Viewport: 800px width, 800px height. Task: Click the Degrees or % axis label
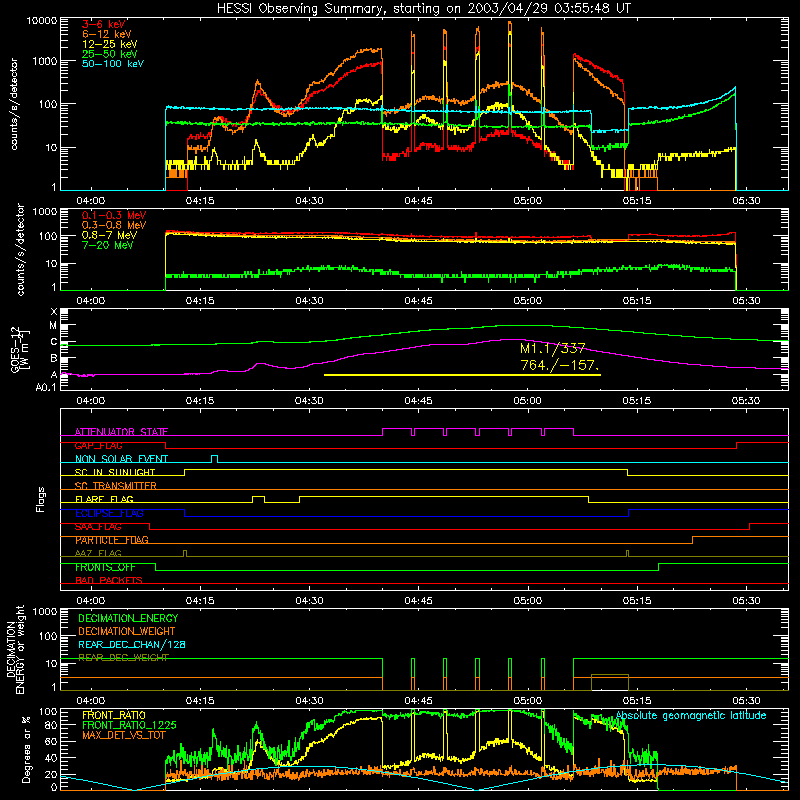[26, 750]
